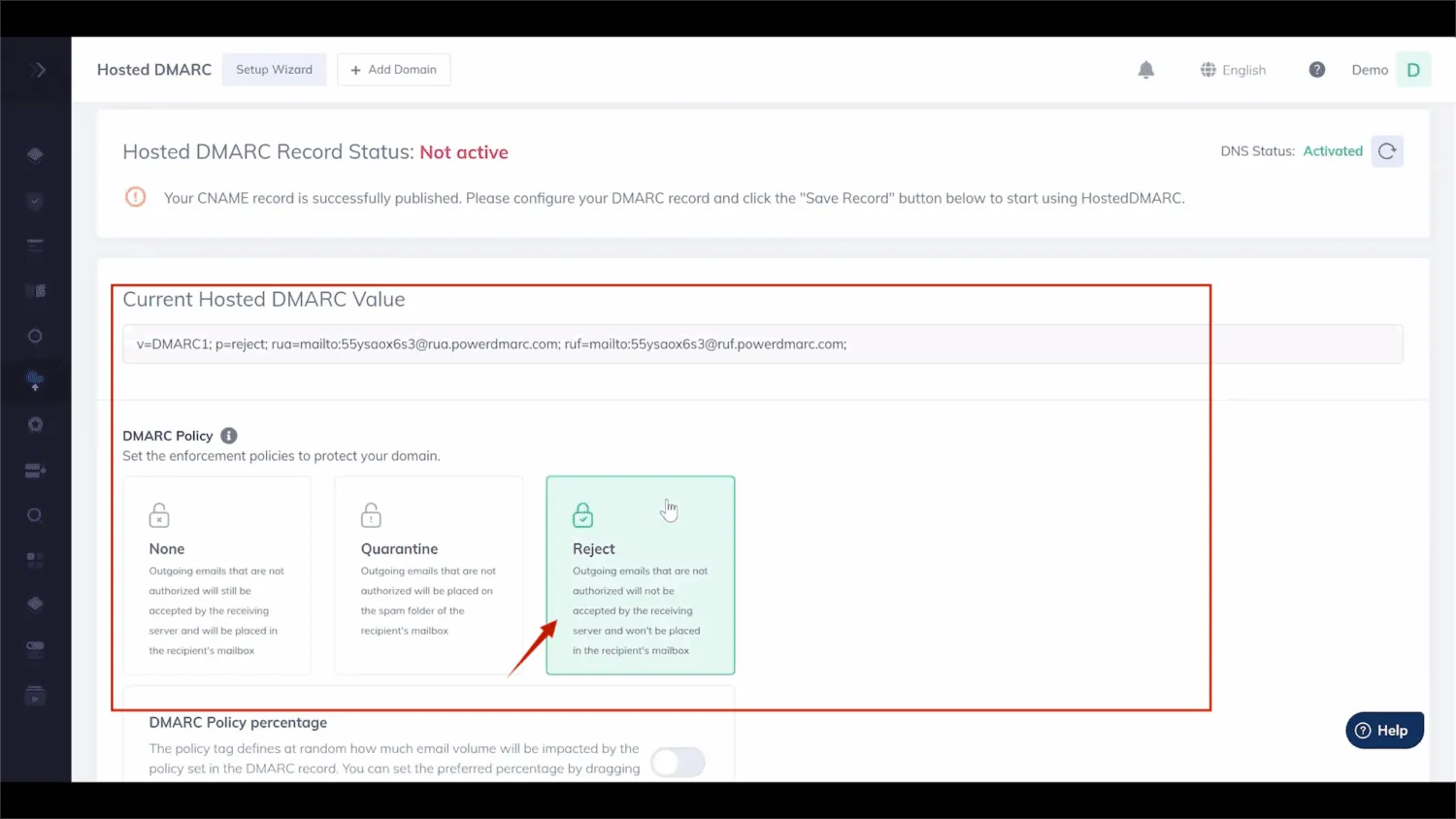Click the padlock icon in the None card
This screenshot has height=819, width=1456.
click(x=159, y=514)
